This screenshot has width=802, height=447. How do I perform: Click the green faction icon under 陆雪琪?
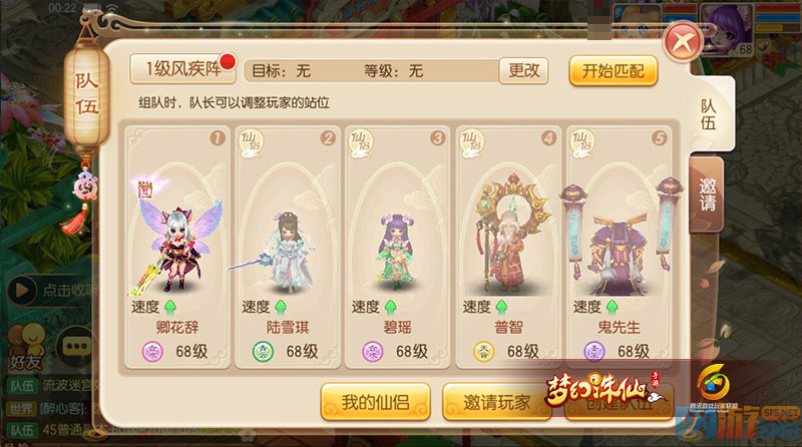tap(263, 351)
